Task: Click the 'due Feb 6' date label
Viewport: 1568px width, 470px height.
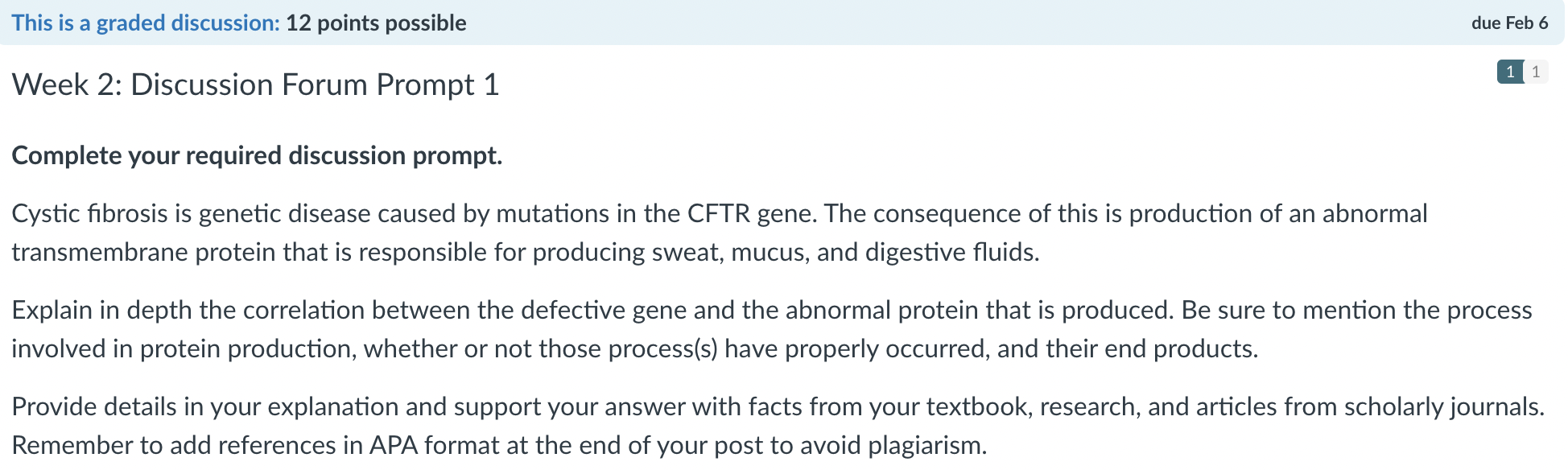Action: 1509,23
